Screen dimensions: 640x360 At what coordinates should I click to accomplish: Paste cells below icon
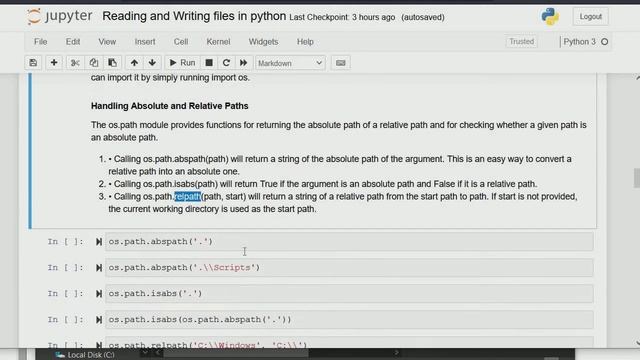(112, 63)
